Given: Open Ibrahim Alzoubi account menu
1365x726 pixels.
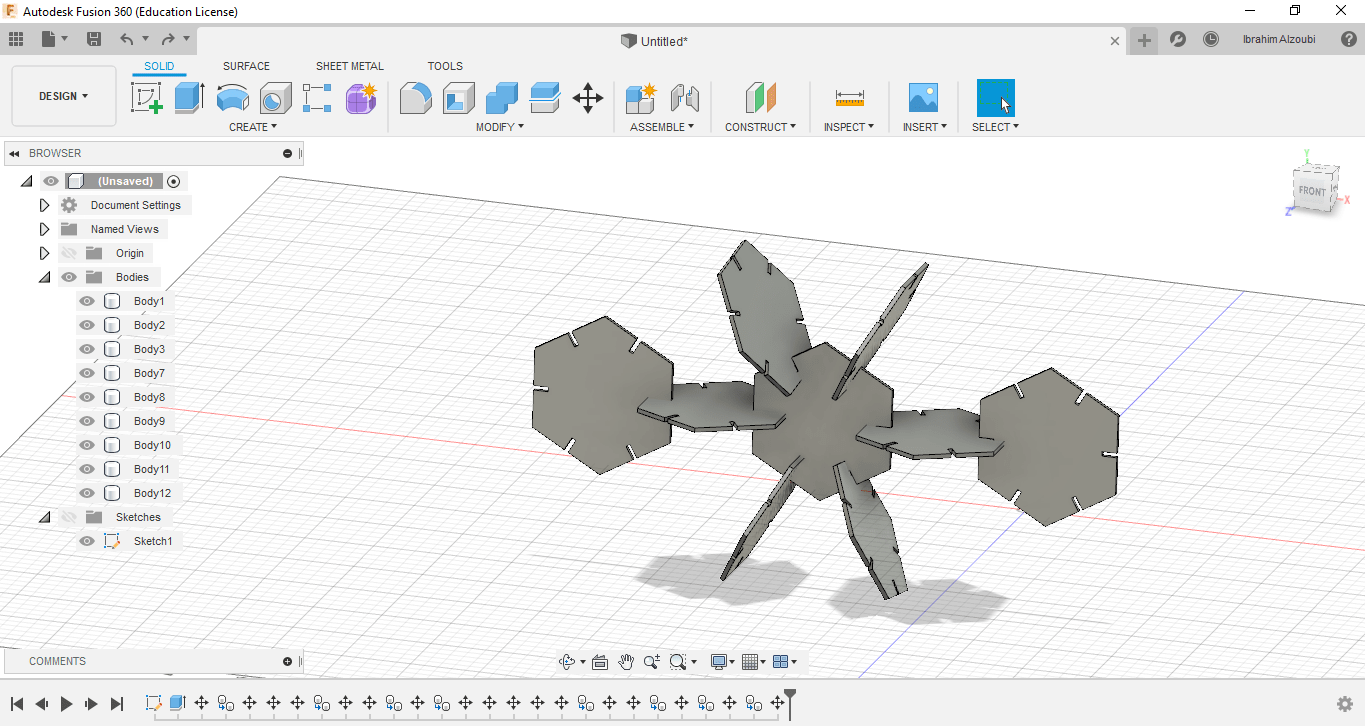Looking at the screenshot, I should click(x=1279, y=40).
